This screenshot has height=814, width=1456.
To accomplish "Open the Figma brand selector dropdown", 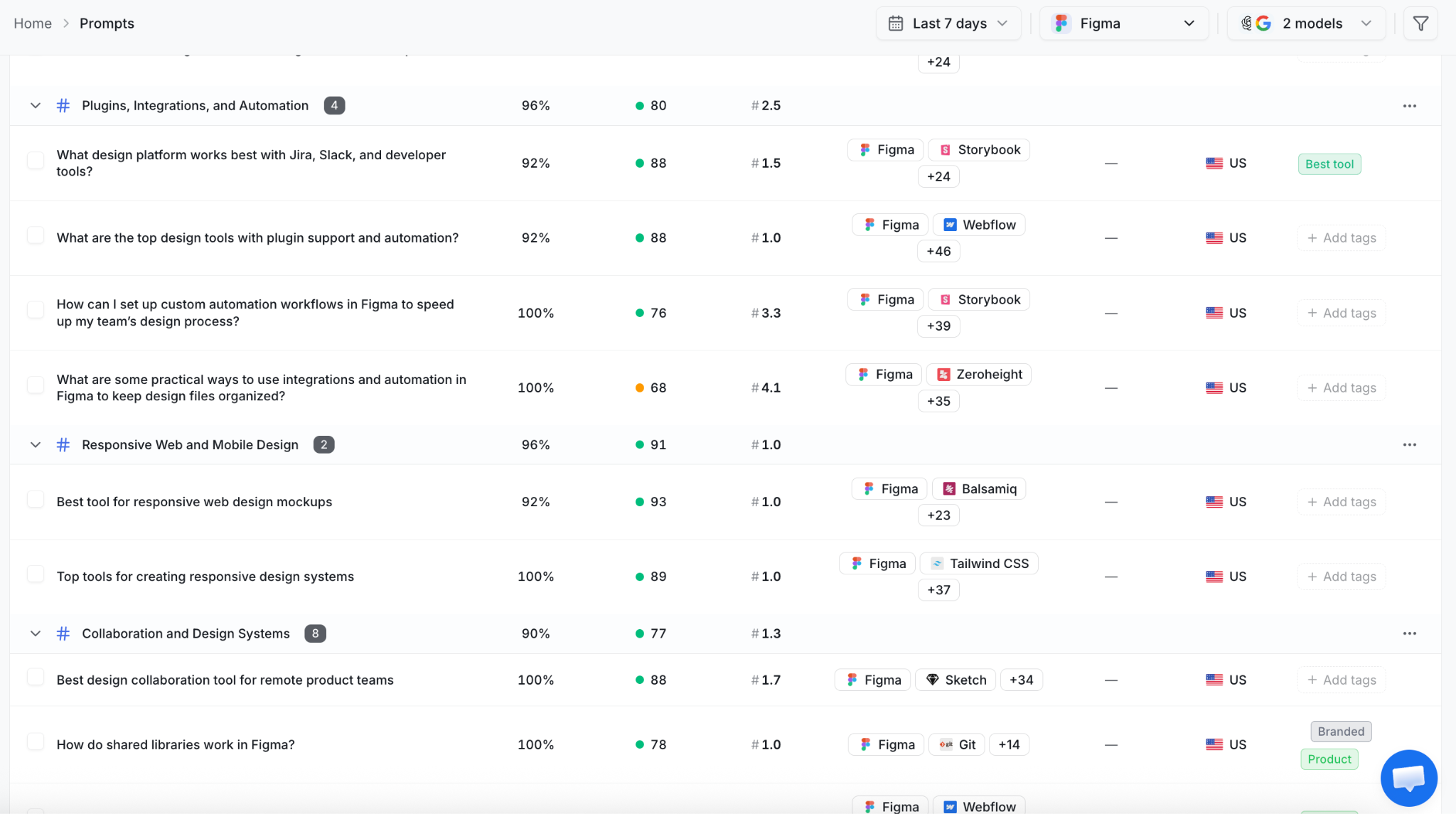I will 1123,23.
